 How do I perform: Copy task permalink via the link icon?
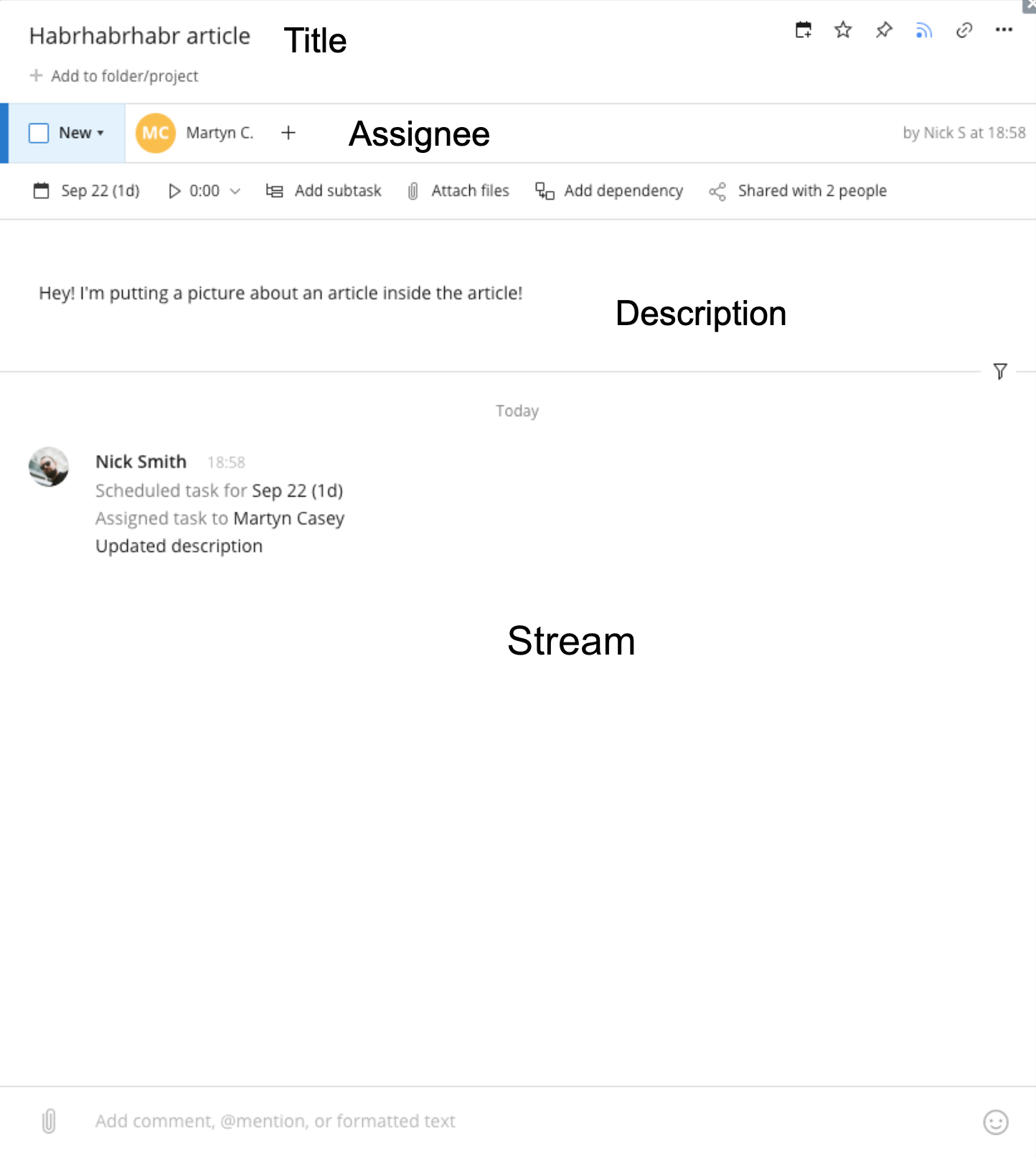click(964, 30)
